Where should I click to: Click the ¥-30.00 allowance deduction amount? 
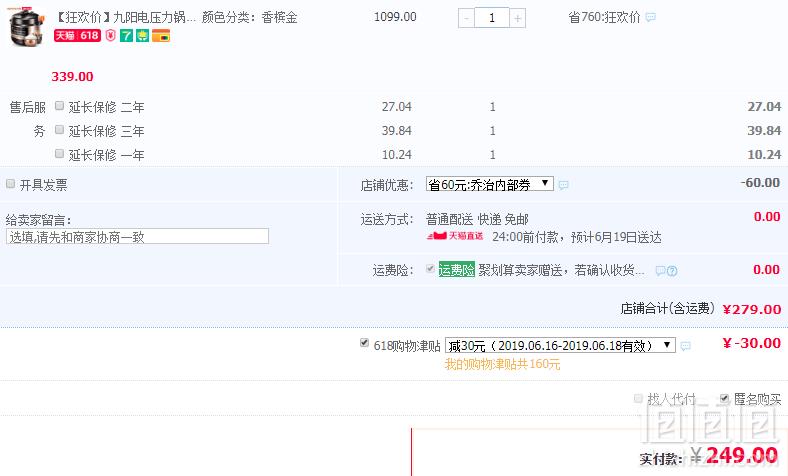751,343
